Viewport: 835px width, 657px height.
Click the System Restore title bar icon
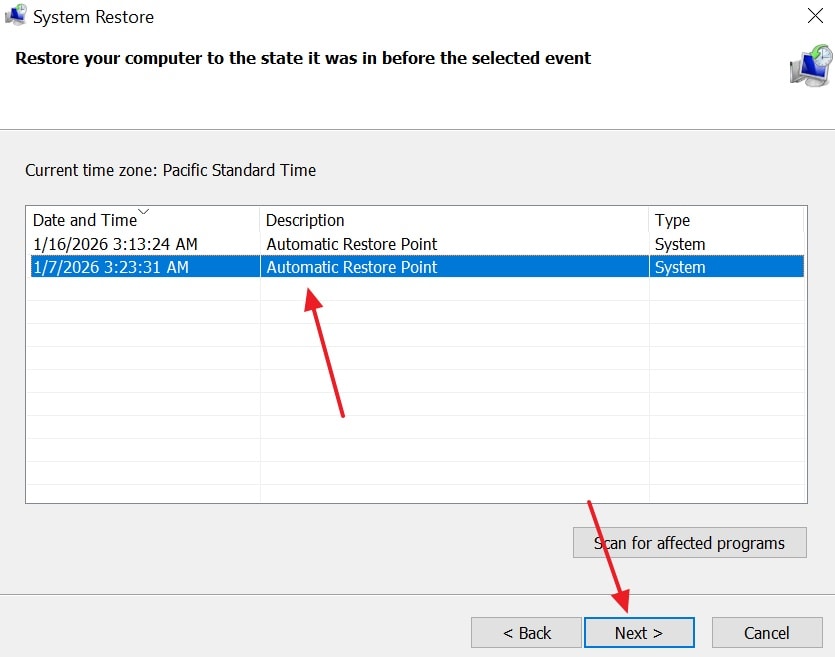(x=15, y=16)
